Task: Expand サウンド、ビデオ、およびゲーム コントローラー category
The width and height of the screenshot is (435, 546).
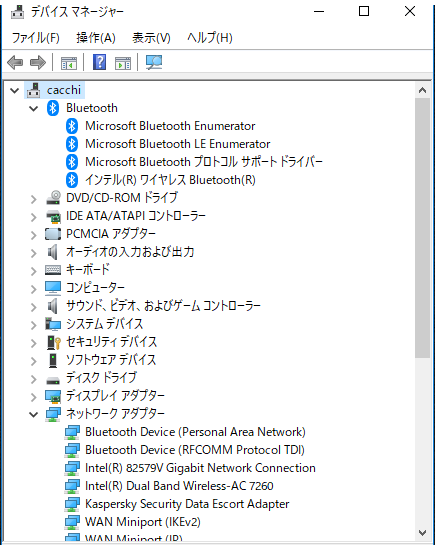Action: (33, 307)
